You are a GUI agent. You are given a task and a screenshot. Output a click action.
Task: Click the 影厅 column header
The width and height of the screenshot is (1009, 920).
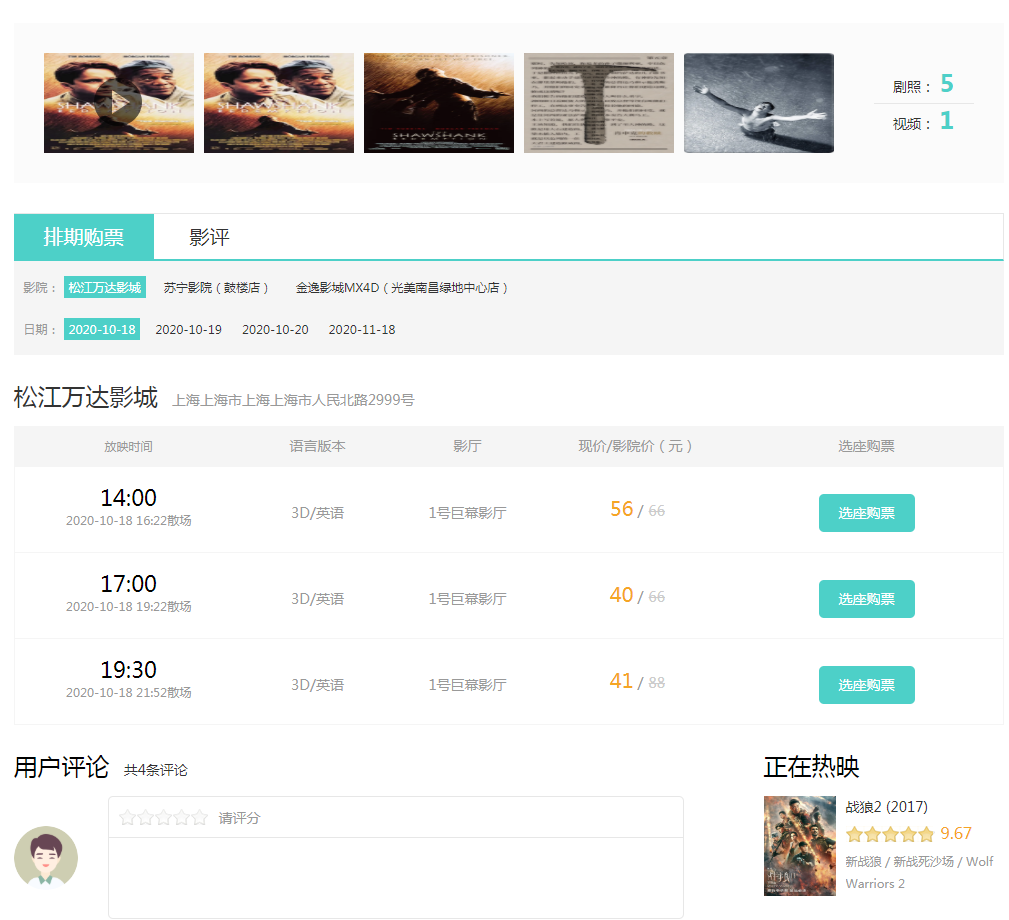pos(467,446)
